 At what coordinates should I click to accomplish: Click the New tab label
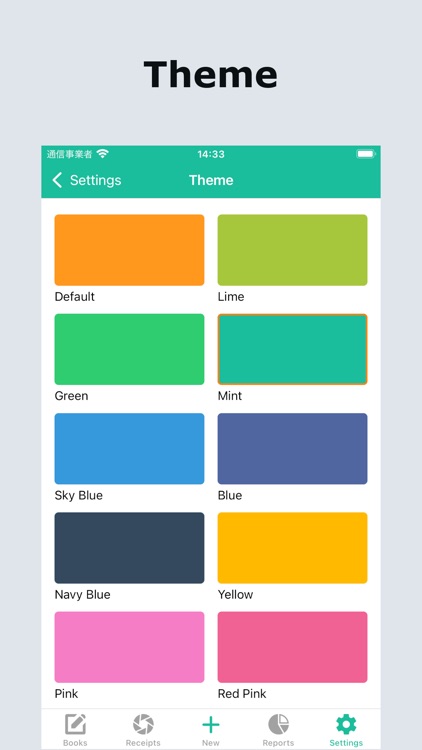pyautogui.click(x=211, y=743)
